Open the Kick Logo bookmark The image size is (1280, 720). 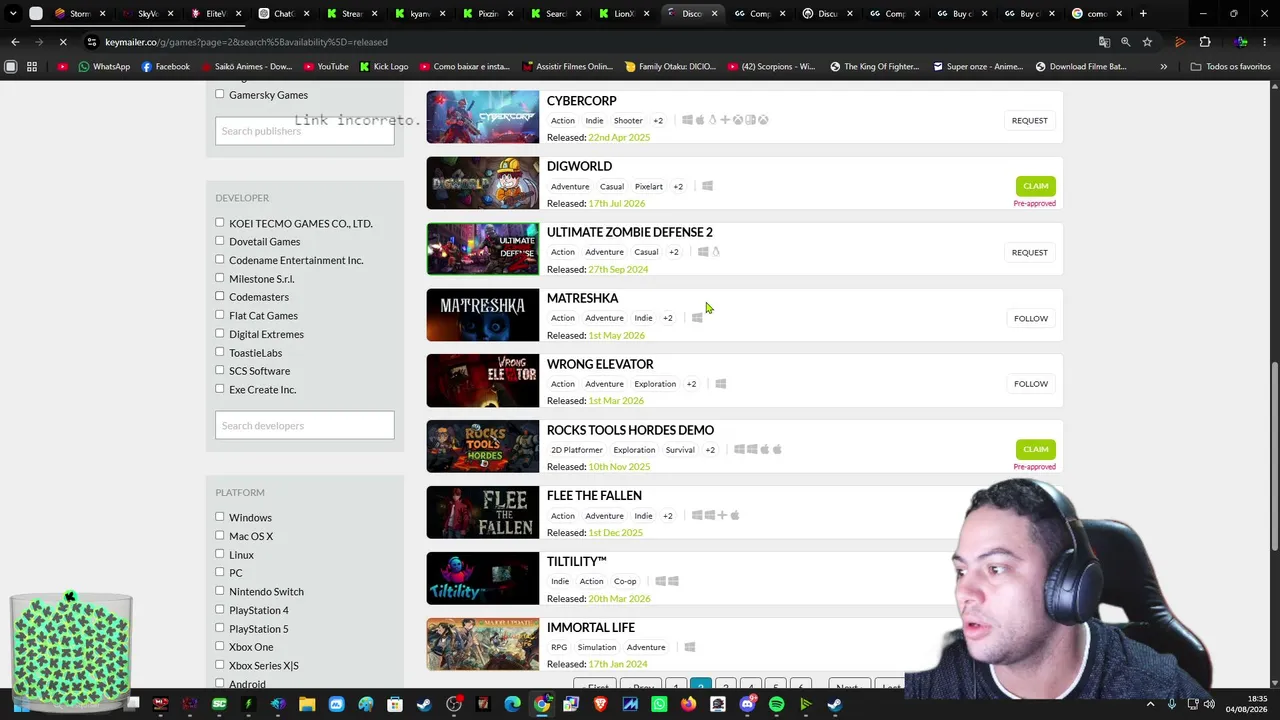[x=383, y=67]
